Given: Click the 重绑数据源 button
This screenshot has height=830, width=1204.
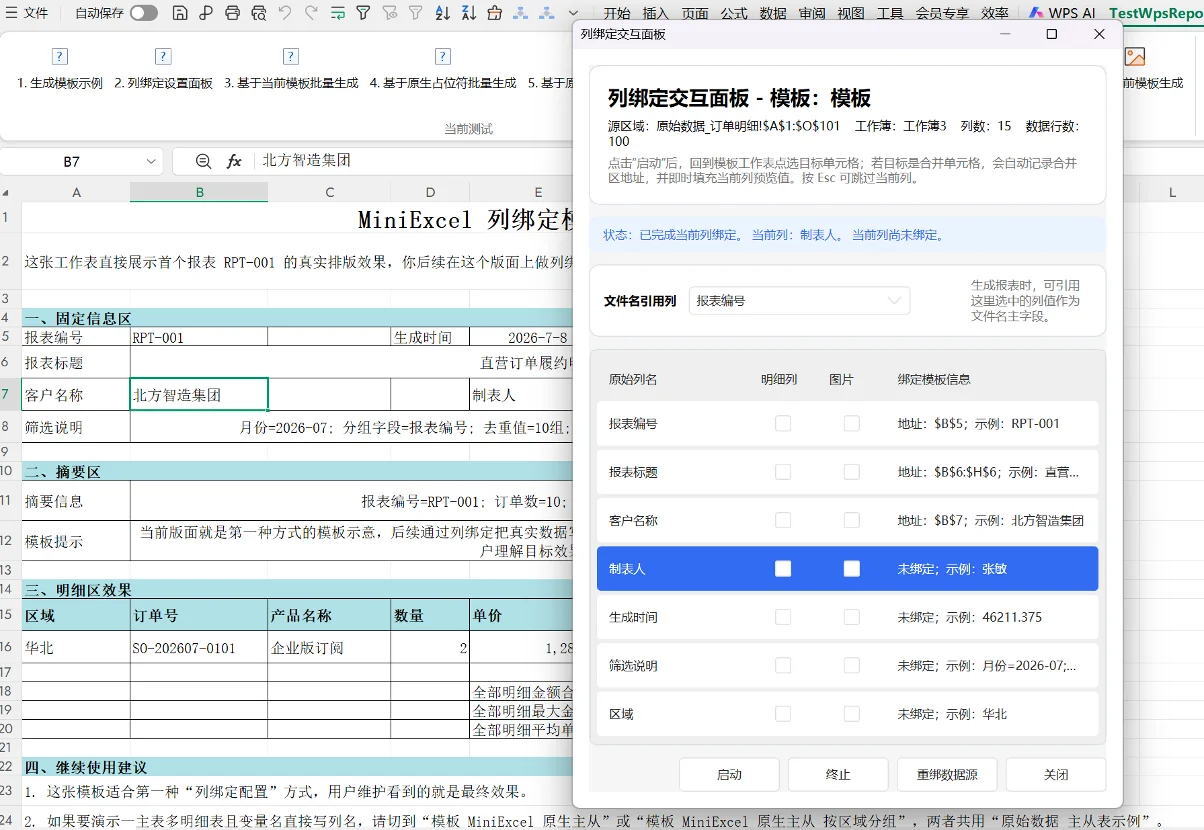Looking at the screenshot, I should [x=947, y=775].
